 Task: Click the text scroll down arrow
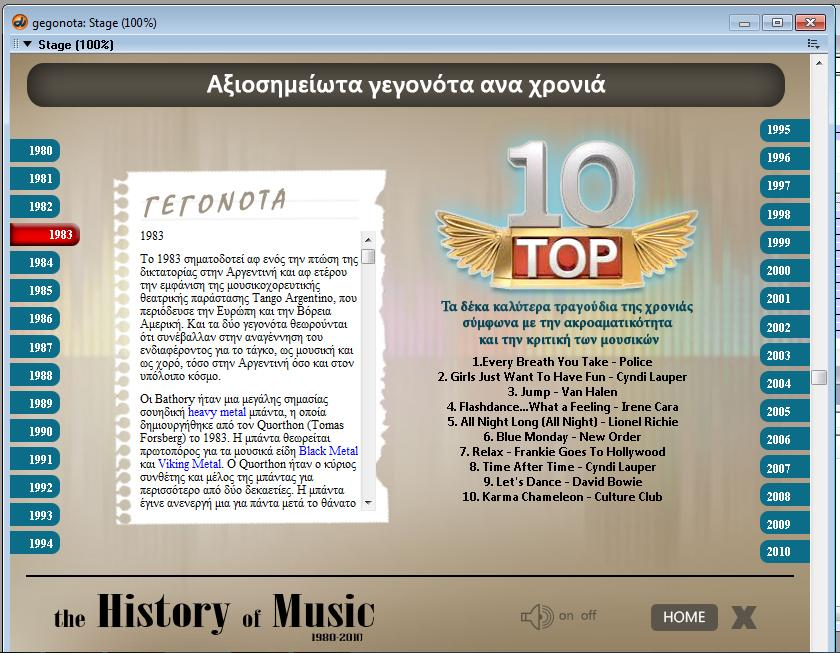[368, 502]
